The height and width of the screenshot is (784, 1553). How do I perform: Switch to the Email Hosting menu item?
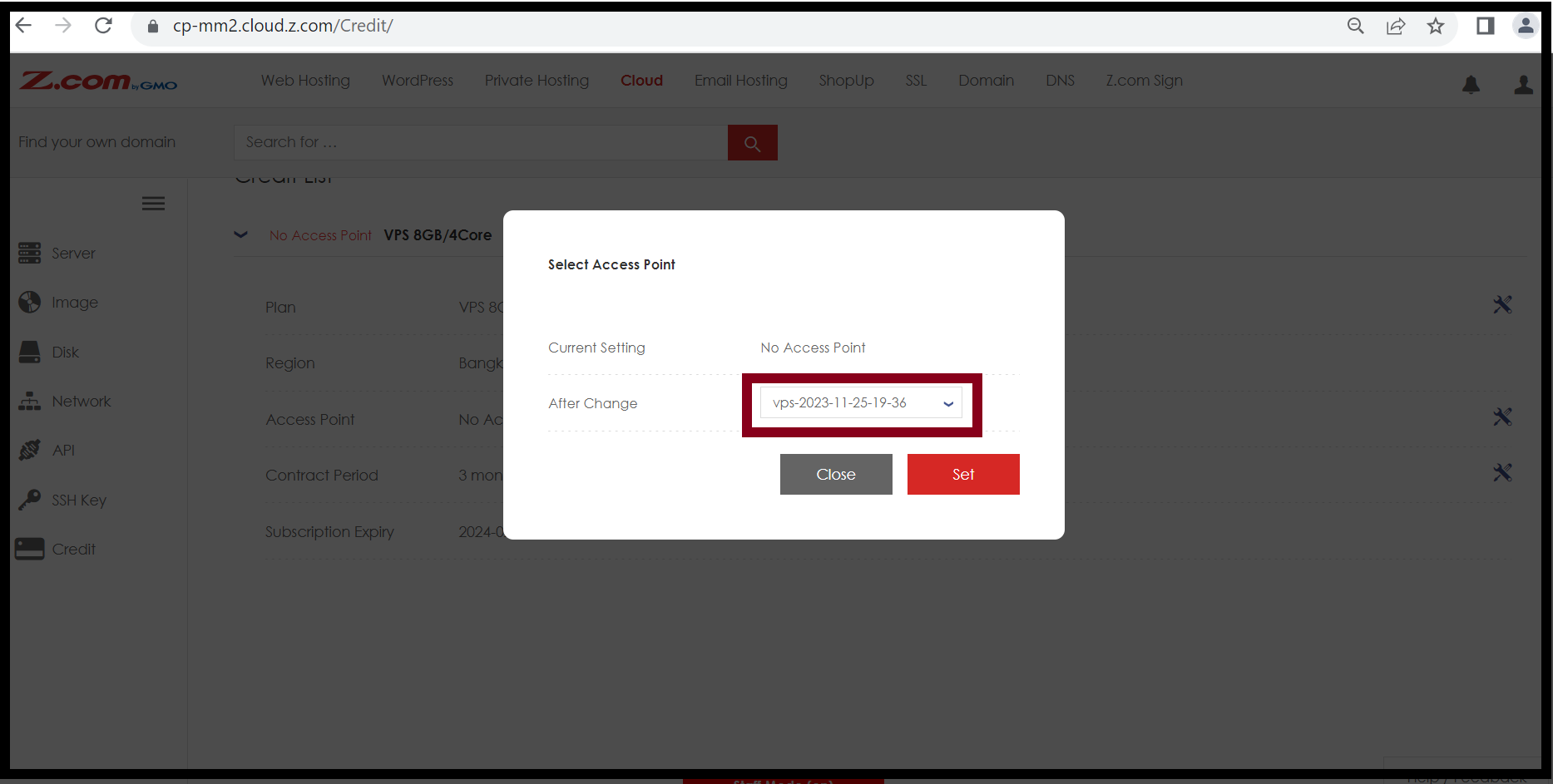point(740,81)
